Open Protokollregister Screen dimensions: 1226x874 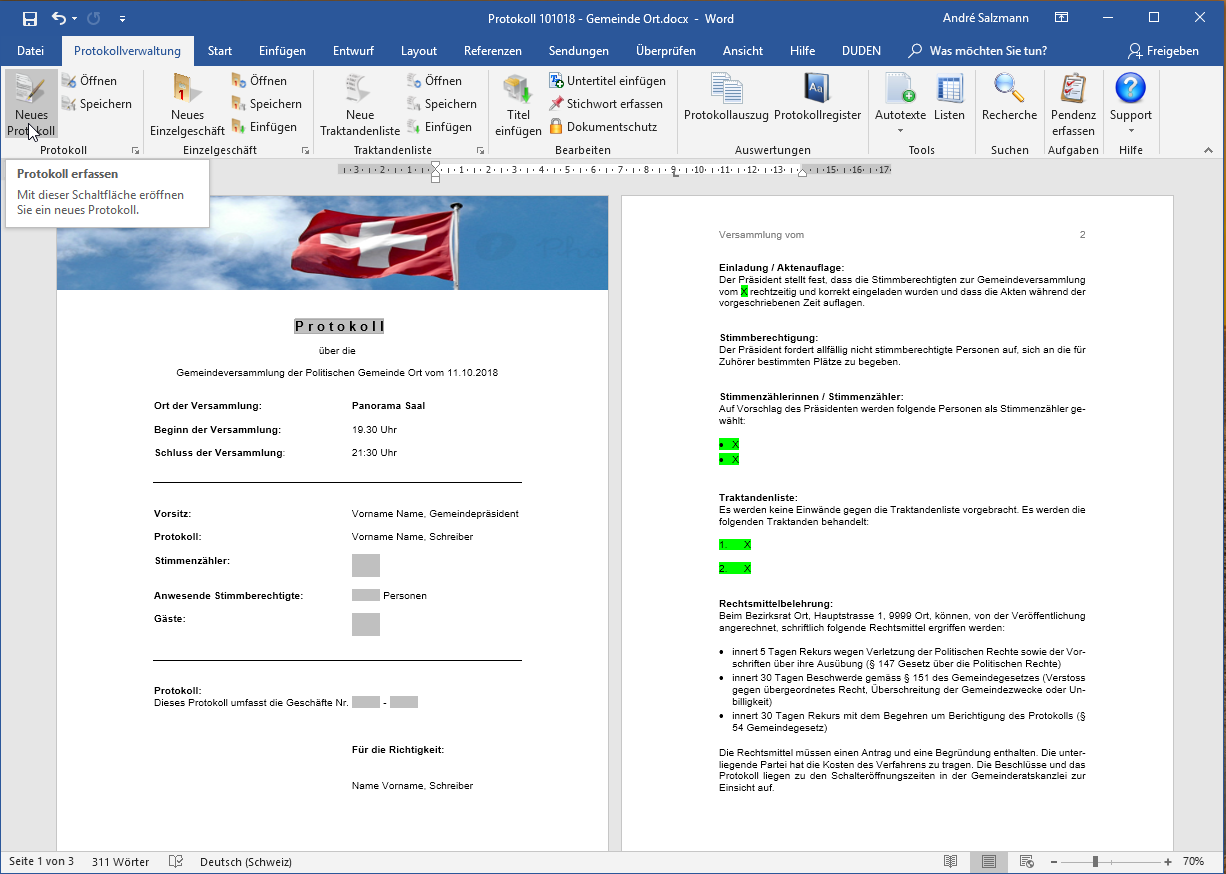[x=817, y=98]
